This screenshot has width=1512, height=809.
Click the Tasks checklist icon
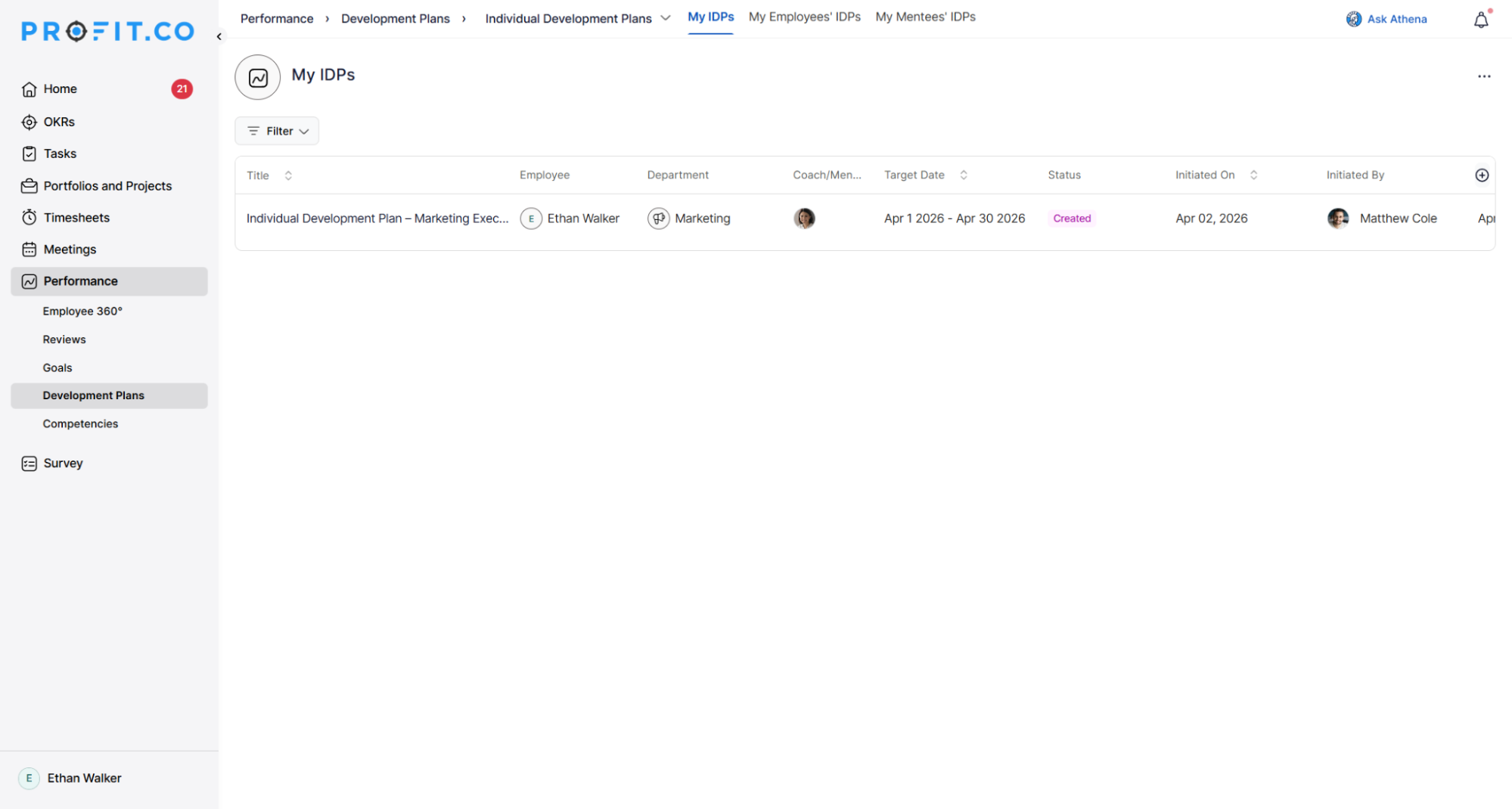pyautogui.click(x=29, y=153)
